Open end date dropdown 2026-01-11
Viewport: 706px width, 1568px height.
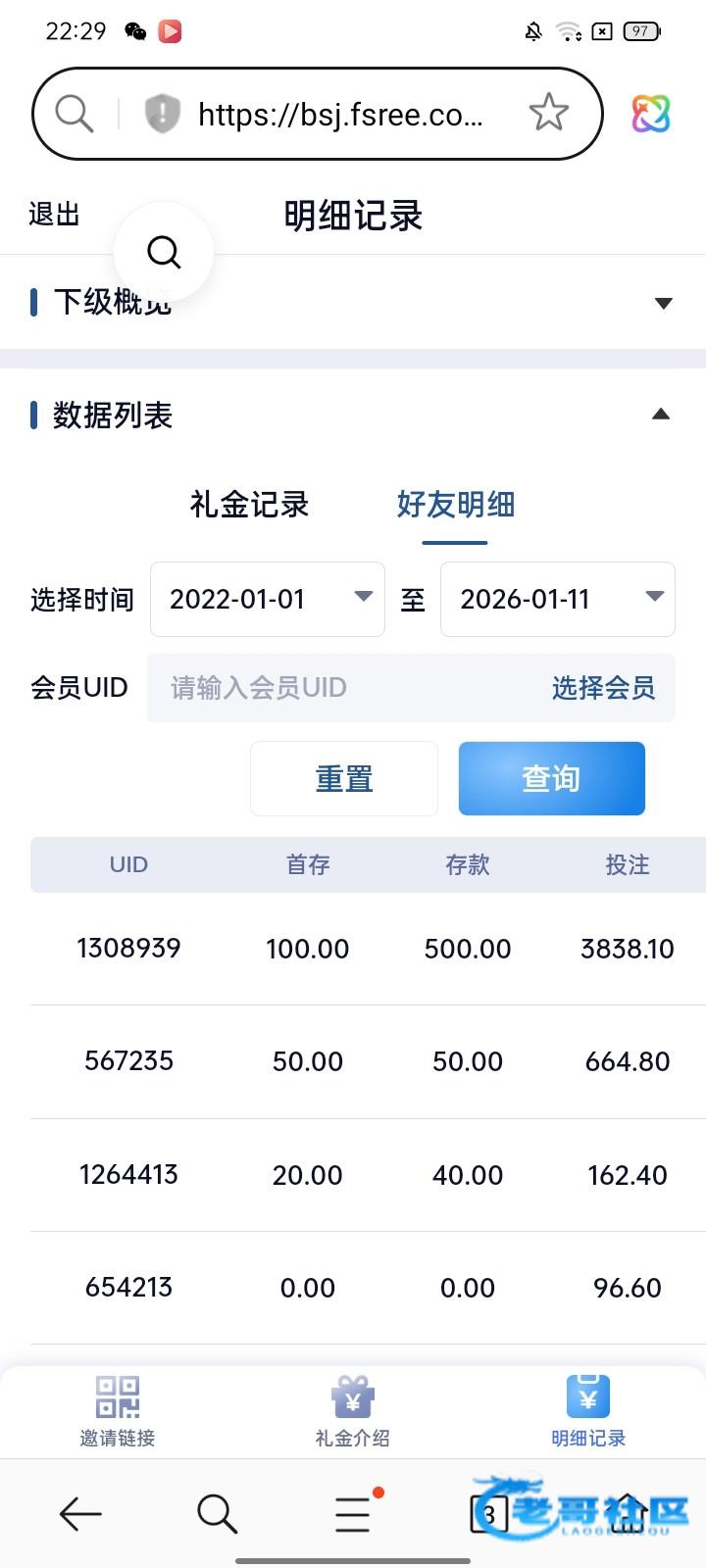point(557,599)
